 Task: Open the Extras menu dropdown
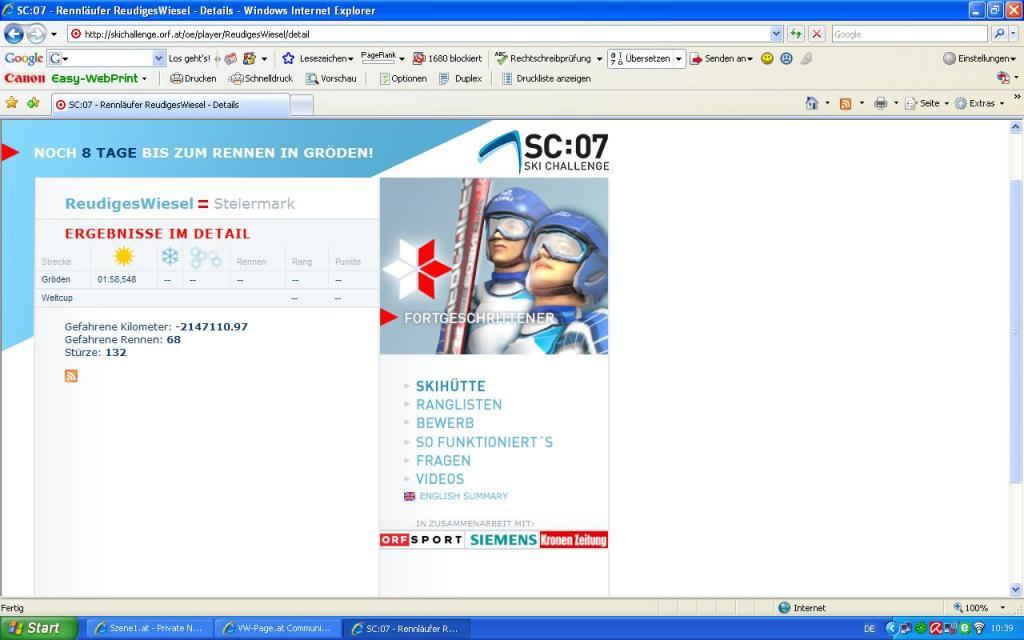[x=980, y=103]
